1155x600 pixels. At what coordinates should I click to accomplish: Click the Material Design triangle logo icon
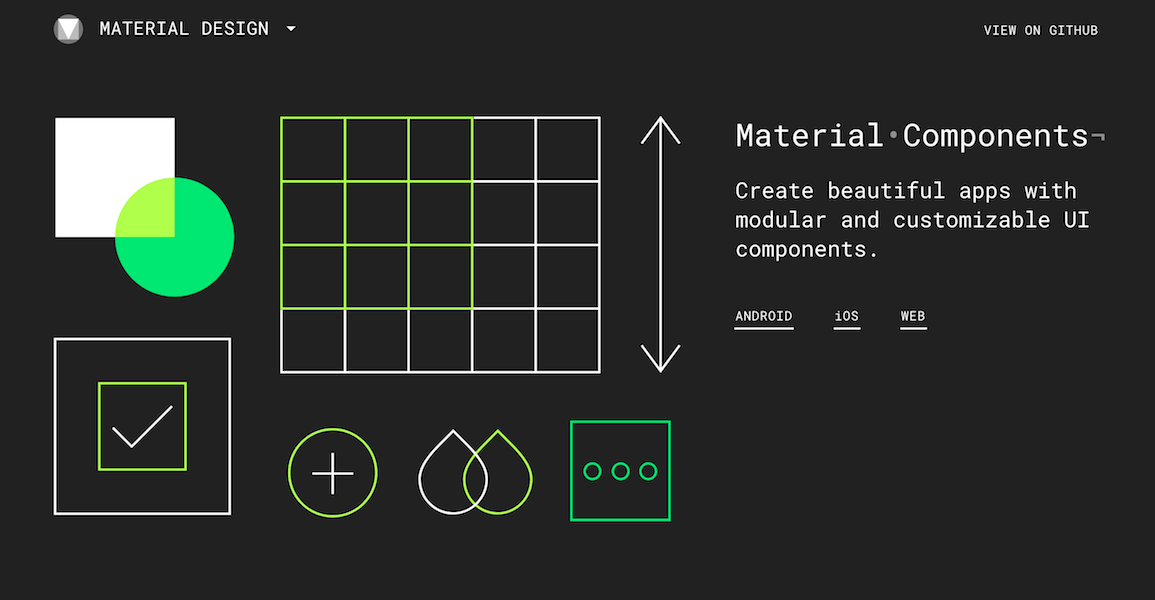68,28
